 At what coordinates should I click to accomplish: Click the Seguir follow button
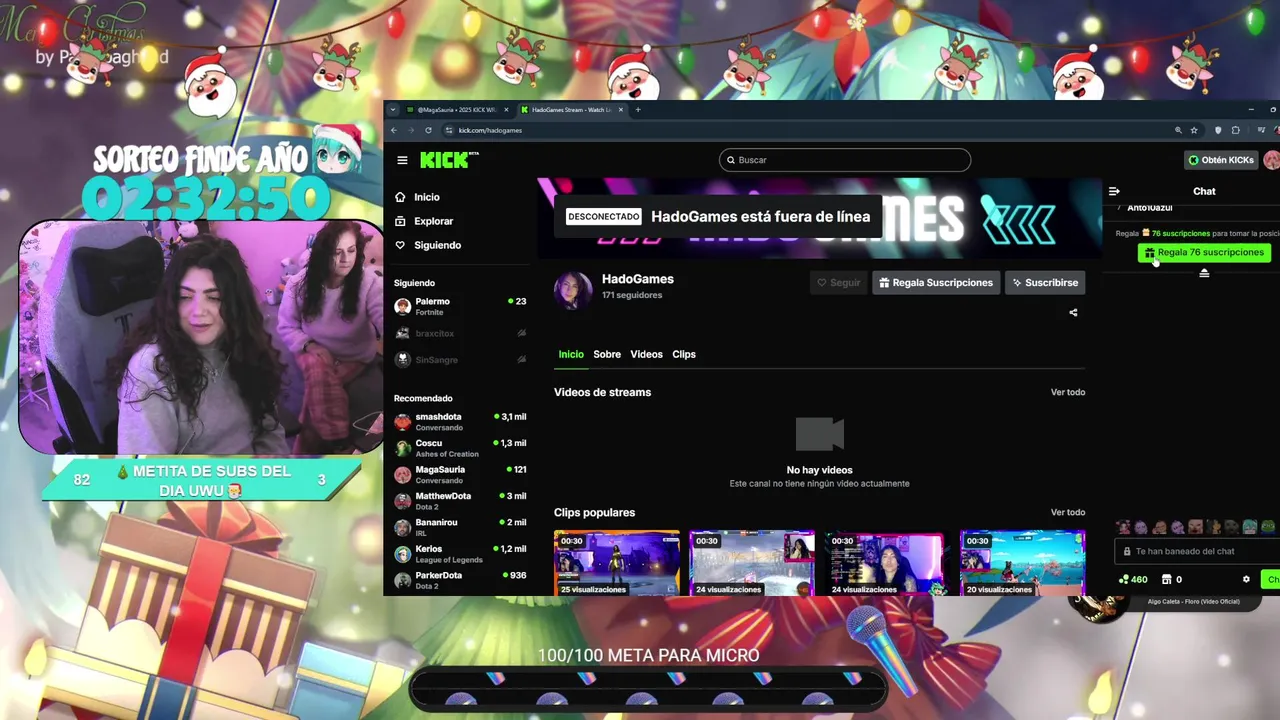click(838, 283)
